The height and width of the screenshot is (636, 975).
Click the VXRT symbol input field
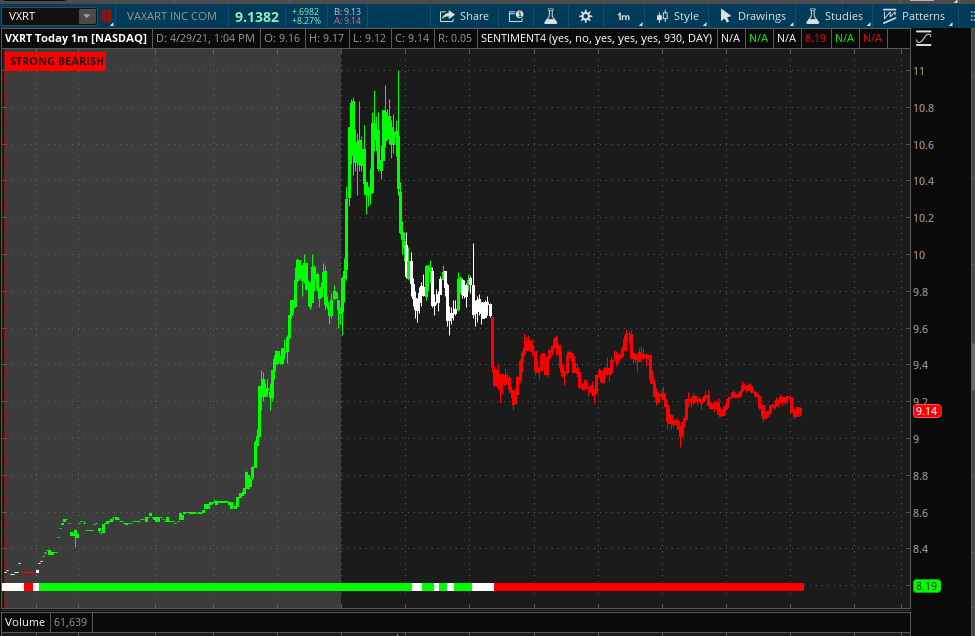pyautogui.click(x=41, y=16)
